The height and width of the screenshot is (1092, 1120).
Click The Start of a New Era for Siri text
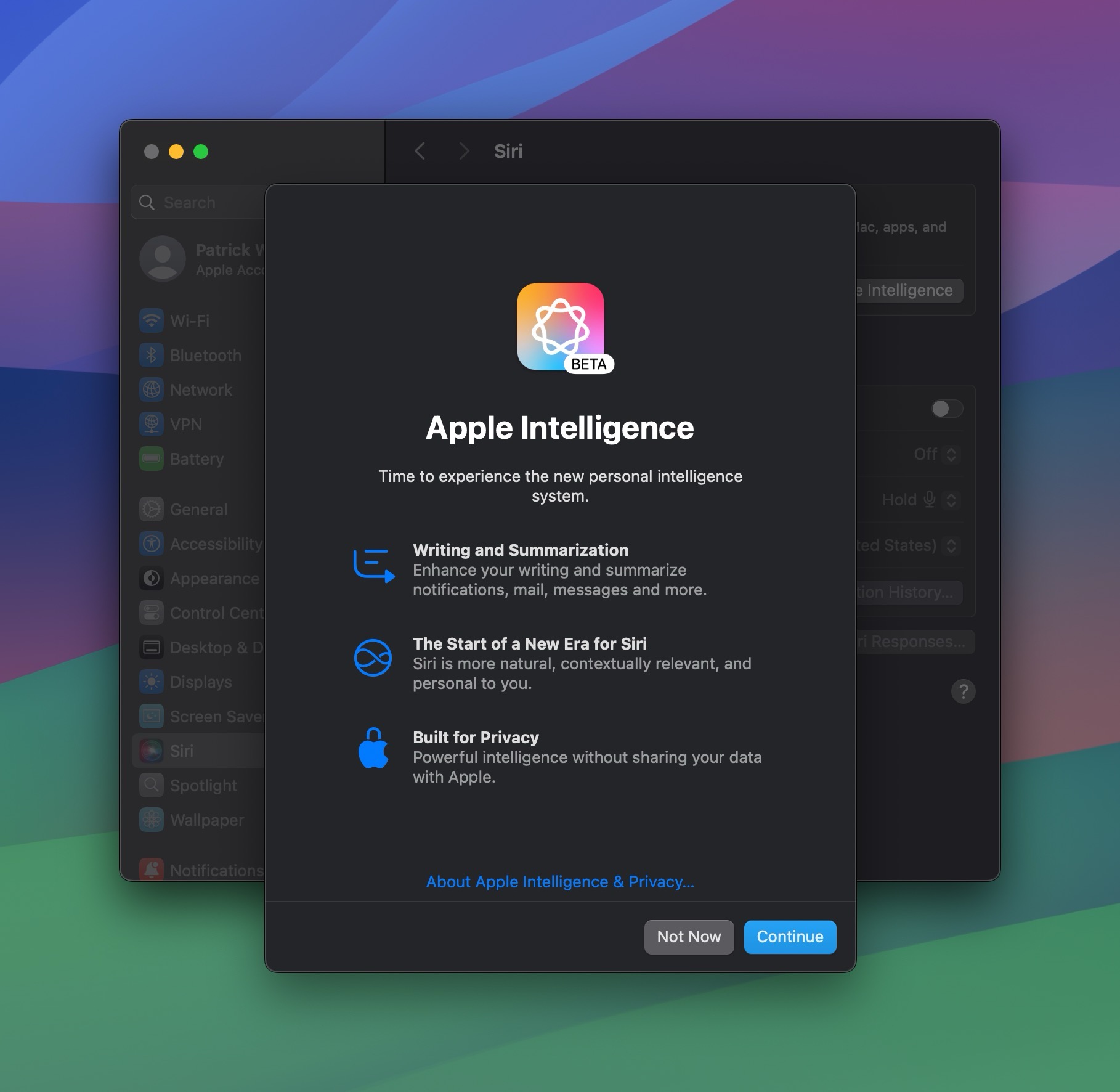(x=530, y=643)
